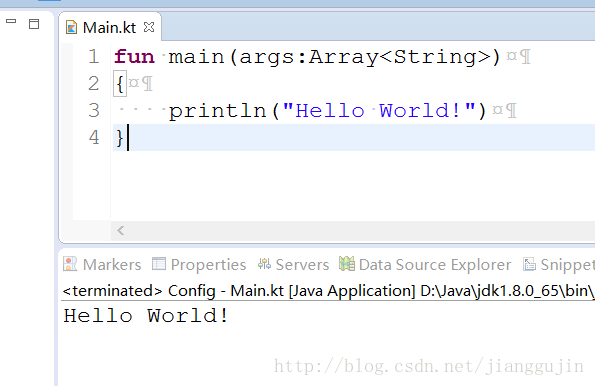The height and width of the screenshot is (386, 595).
Task: Click line number 4 in gutter
Action: tap(94, 138)
